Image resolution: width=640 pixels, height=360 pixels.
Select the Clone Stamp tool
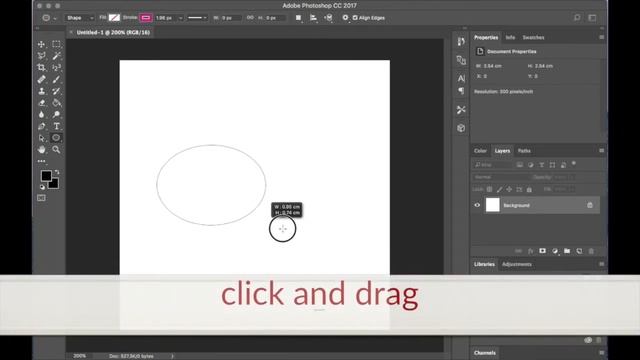point(41,91)
